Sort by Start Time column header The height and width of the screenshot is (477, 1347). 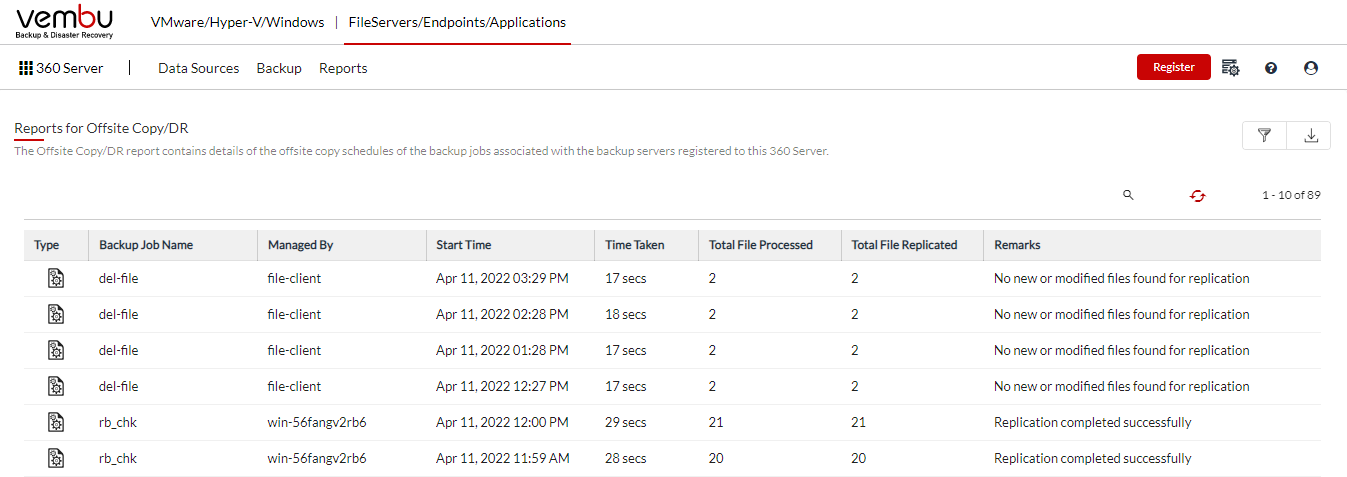[464, 245]
